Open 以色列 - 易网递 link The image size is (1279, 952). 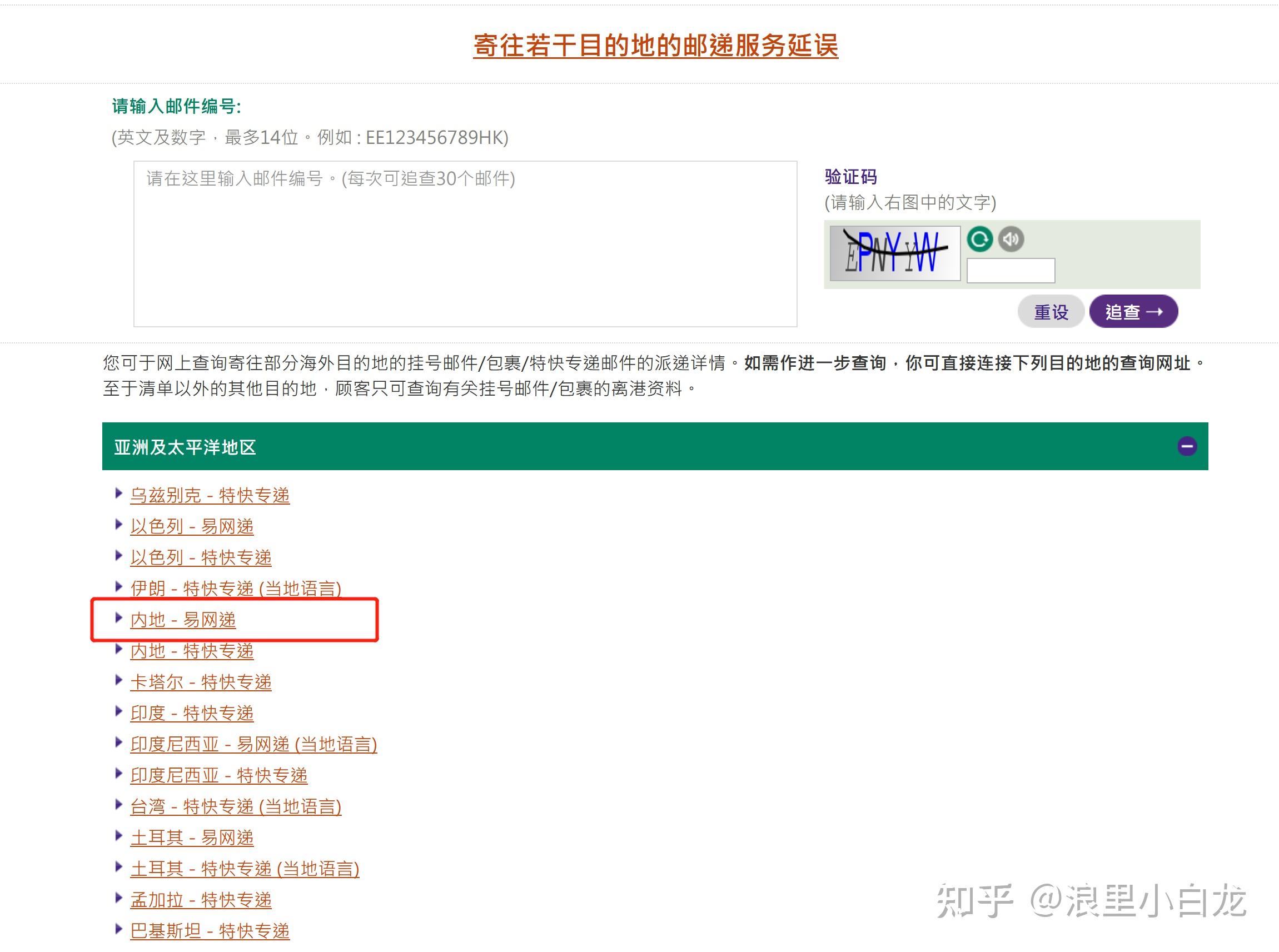click(192, 527)
